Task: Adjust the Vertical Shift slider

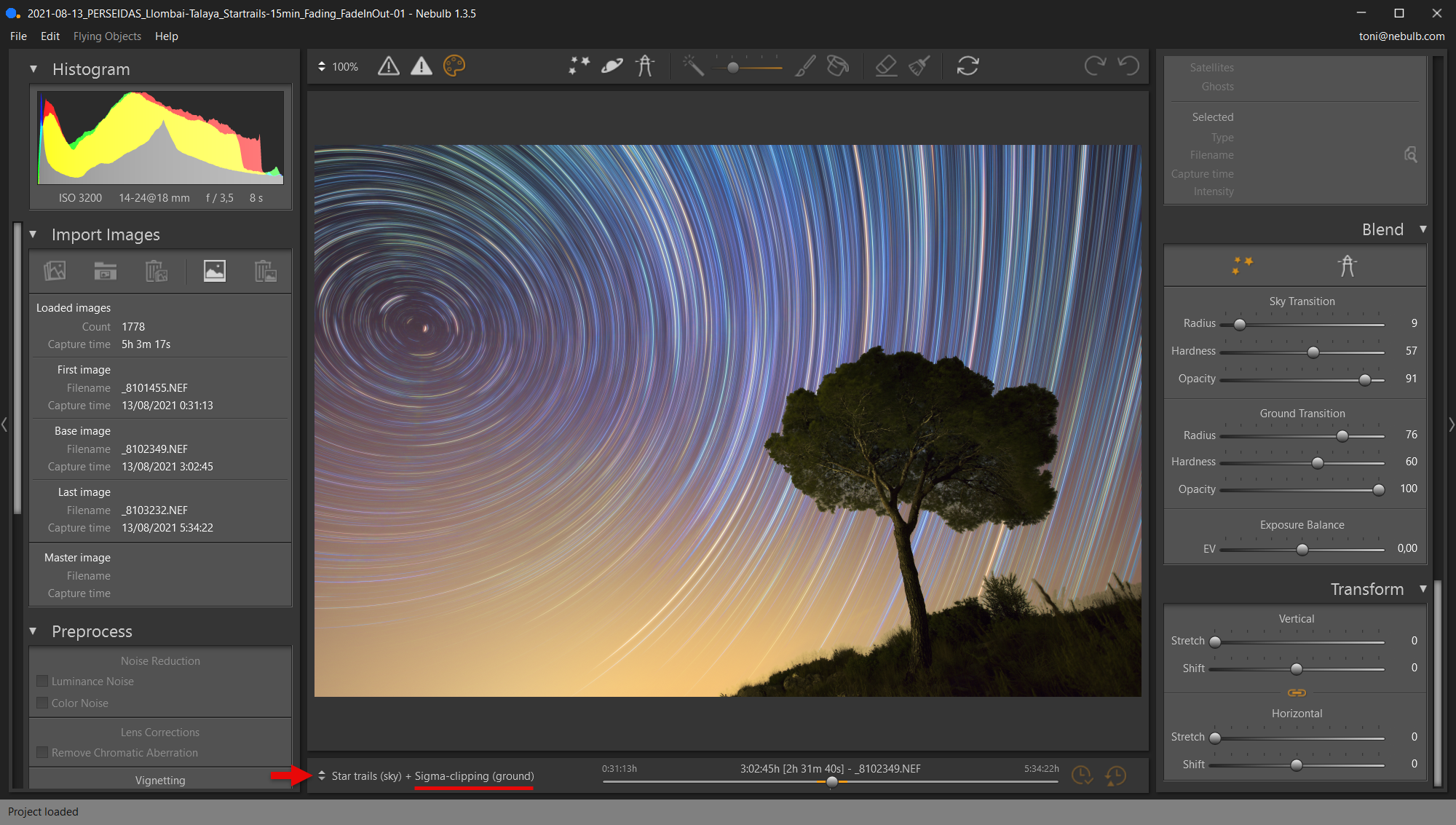Action: tap(1297, 669)
